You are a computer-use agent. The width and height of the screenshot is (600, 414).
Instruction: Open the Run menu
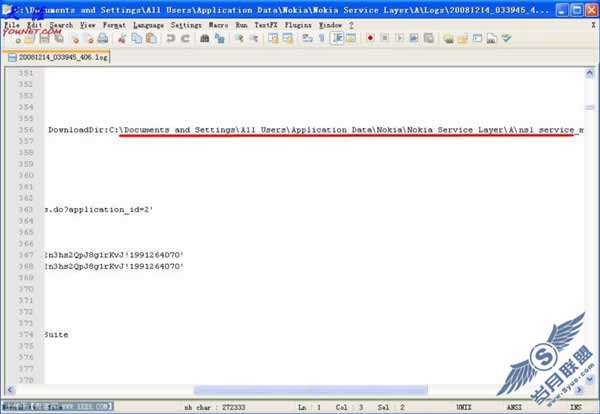click(241, 25)
